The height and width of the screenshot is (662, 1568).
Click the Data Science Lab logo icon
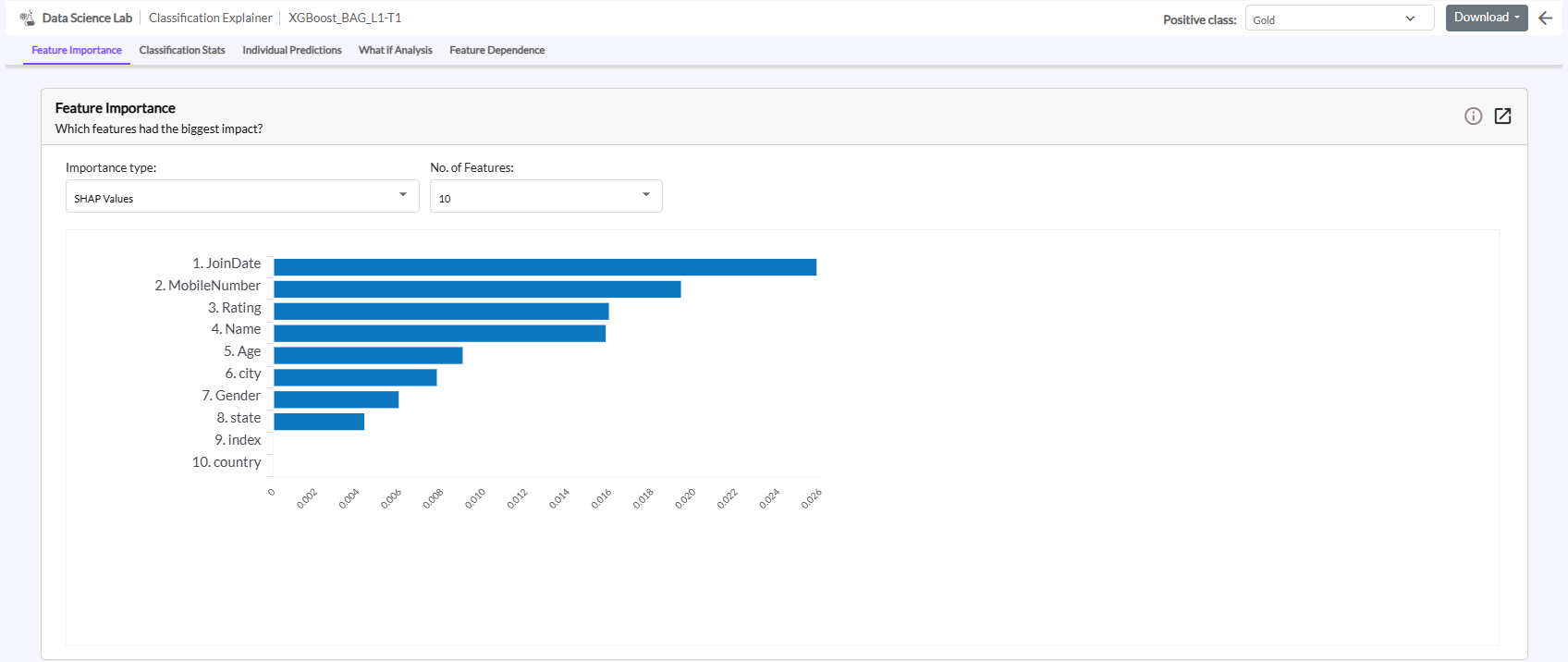coord(27,18)
